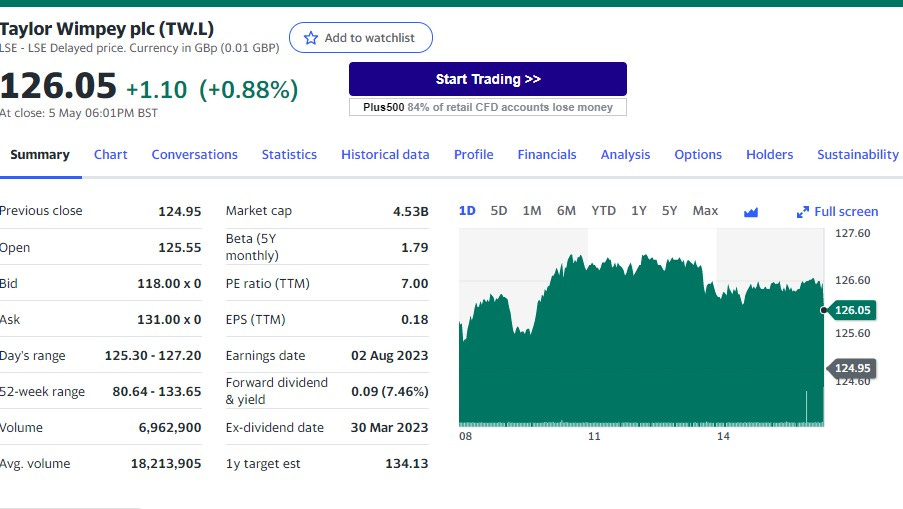View the Holders tab
903x509 pixels.
click(x=769, y=154)
